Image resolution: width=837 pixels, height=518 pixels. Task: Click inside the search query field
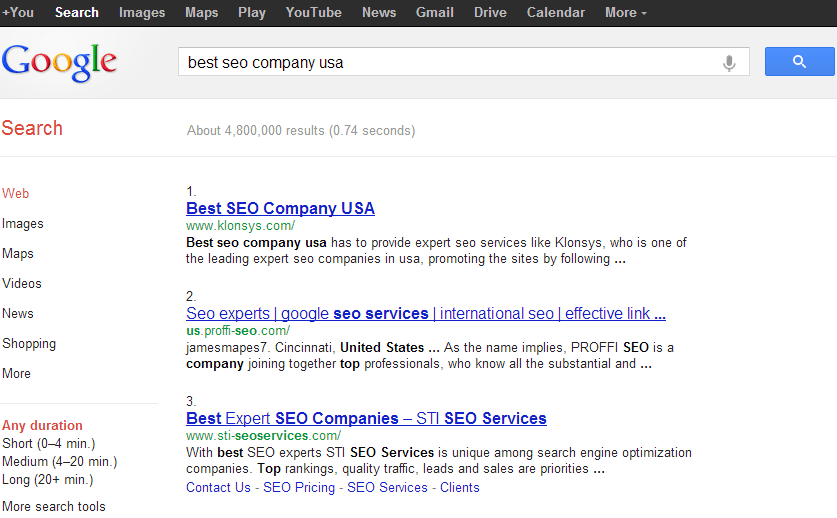(x=448, y=62)
